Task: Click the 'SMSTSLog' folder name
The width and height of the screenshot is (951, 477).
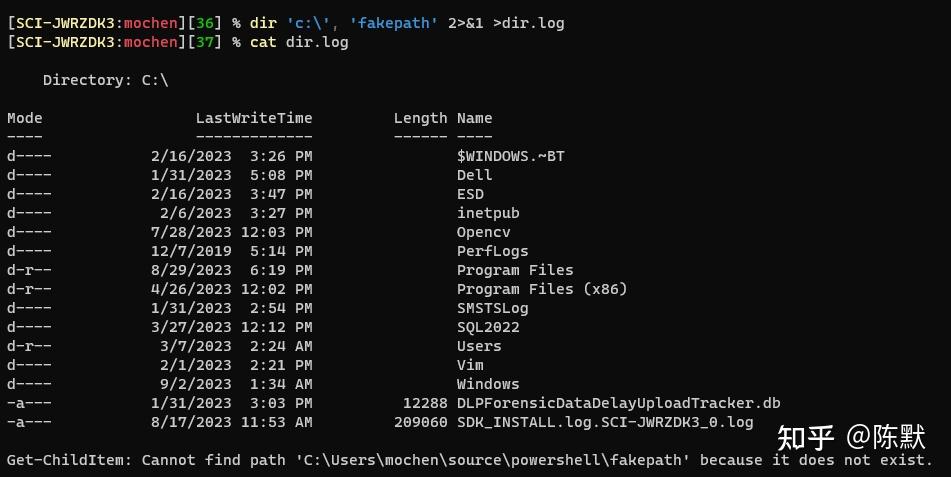Action: point(492,308)
